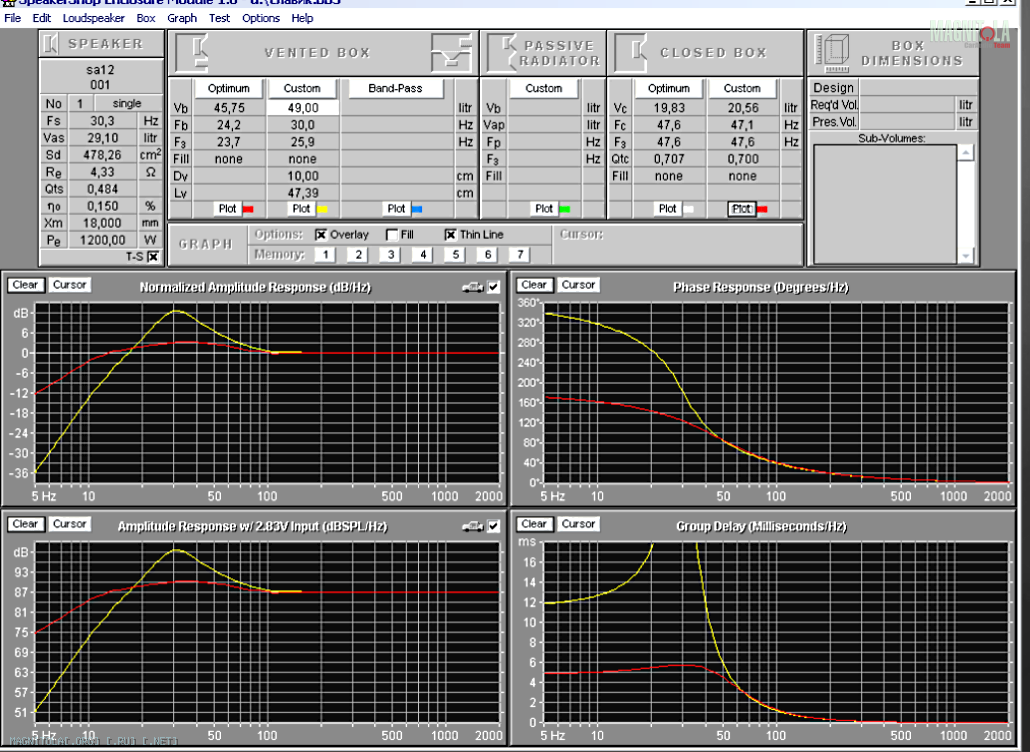1030x752 pixels.
Task: Click red swatch for Vented Optimum plot
Action: click(248, 209)
